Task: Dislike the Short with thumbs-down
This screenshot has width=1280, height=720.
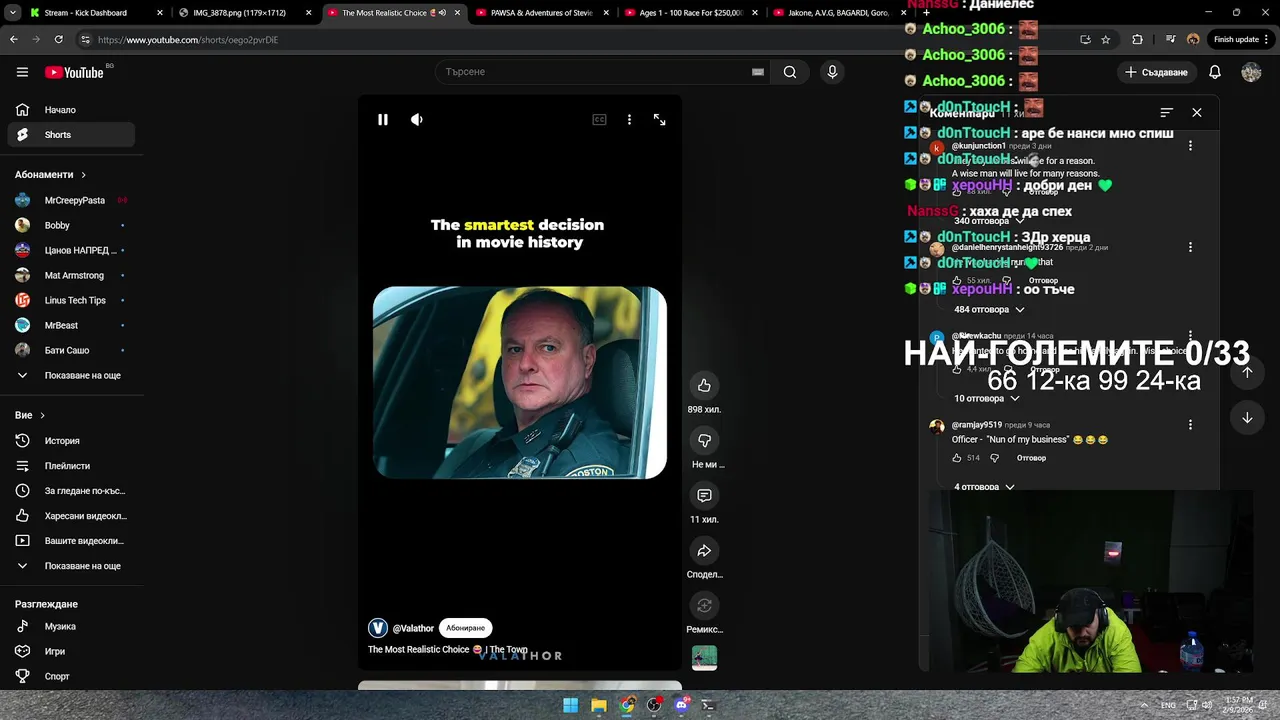Action: point(704,441)
